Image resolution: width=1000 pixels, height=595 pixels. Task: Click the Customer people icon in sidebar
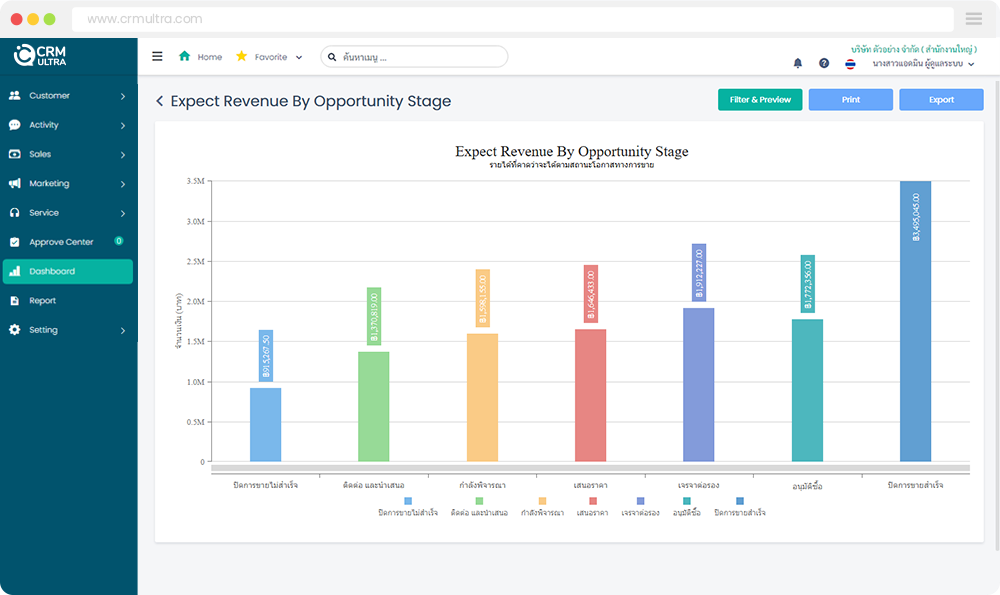[15, 95]
